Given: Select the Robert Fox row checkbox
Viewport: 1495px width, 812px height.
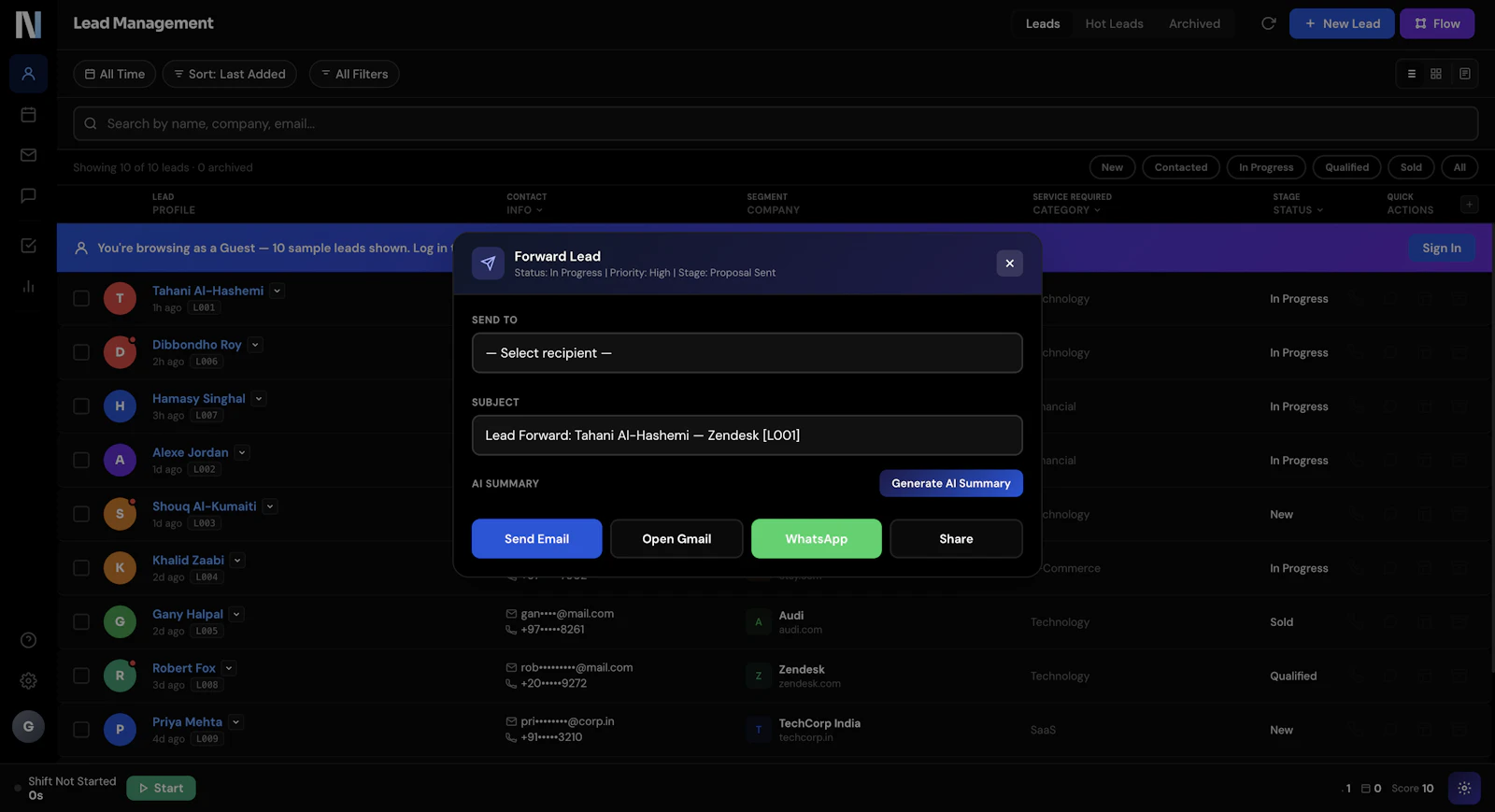Looking at the screenshot, I should click(x=81, y=676).
